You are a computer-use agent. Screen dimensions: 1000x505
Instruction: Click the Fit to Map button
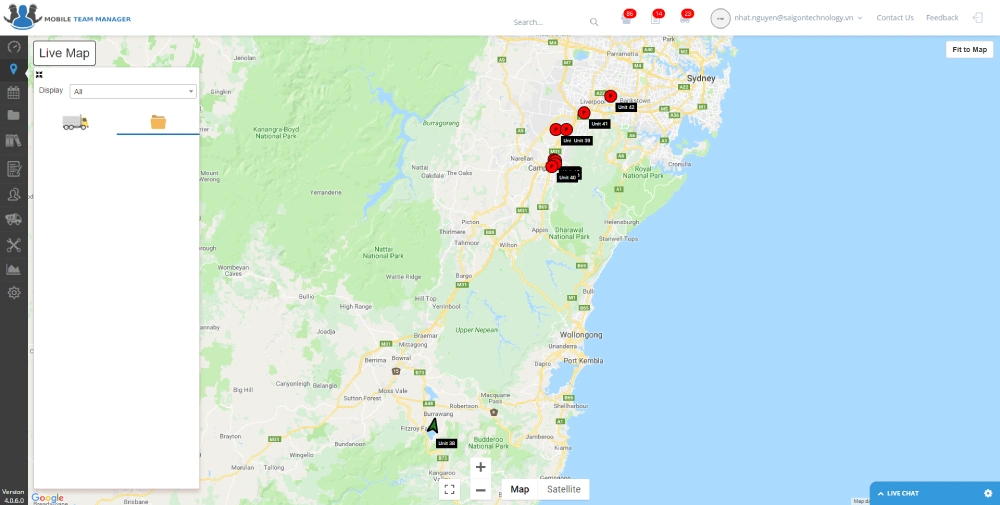(x=968, y=49)
